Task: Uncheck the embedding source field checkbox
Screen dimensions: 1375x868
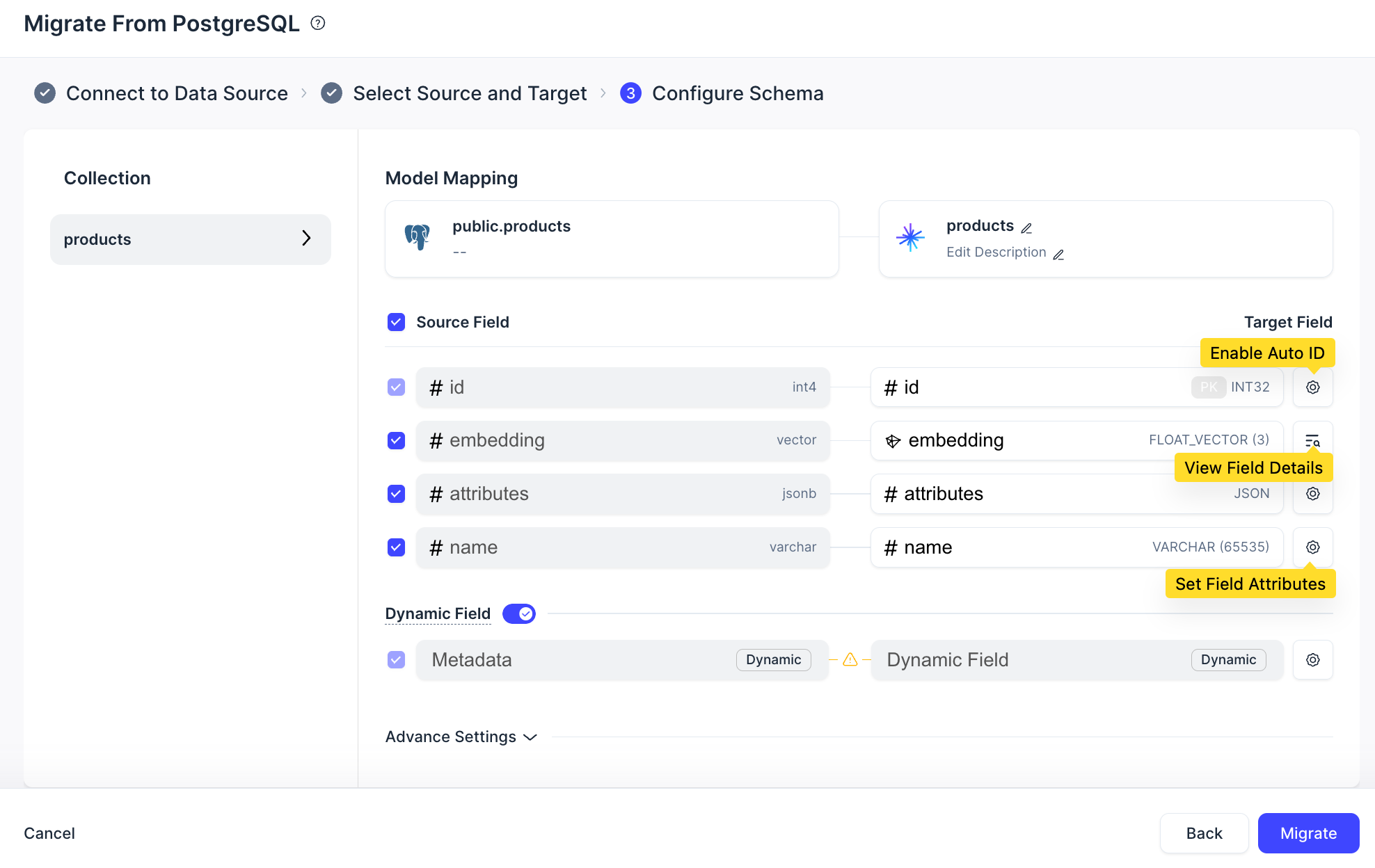Action: pos(397,440)
